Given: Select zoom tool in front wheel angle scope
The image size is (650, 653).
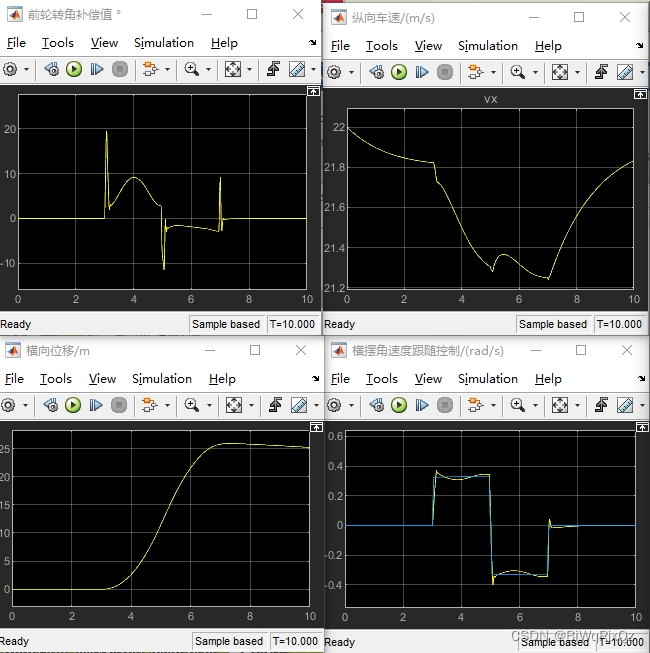Looking at the screenshot, I should click(192, 69).
